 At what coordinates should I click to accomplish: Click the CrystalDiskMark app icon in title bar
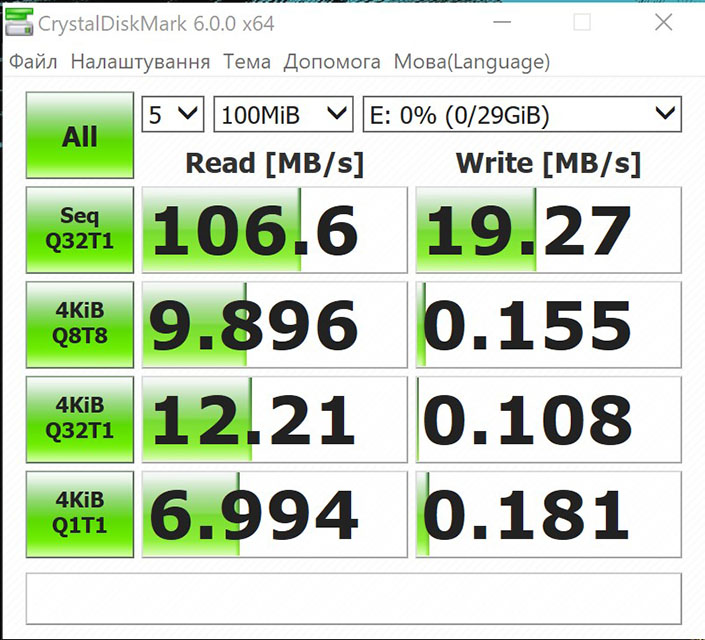click(x=19, y=22)
